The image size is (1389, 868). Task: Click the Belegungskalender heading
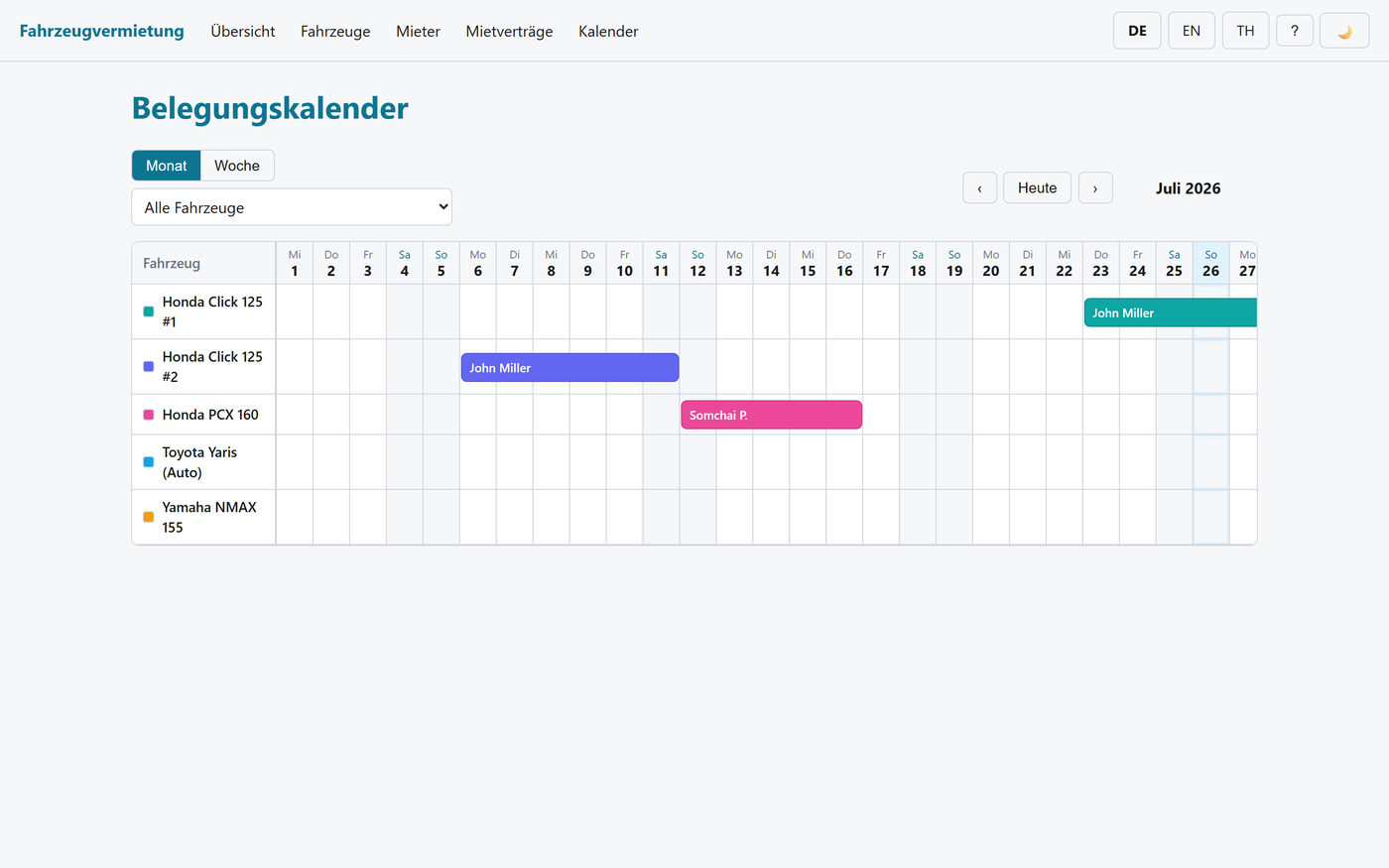[270, 108]
